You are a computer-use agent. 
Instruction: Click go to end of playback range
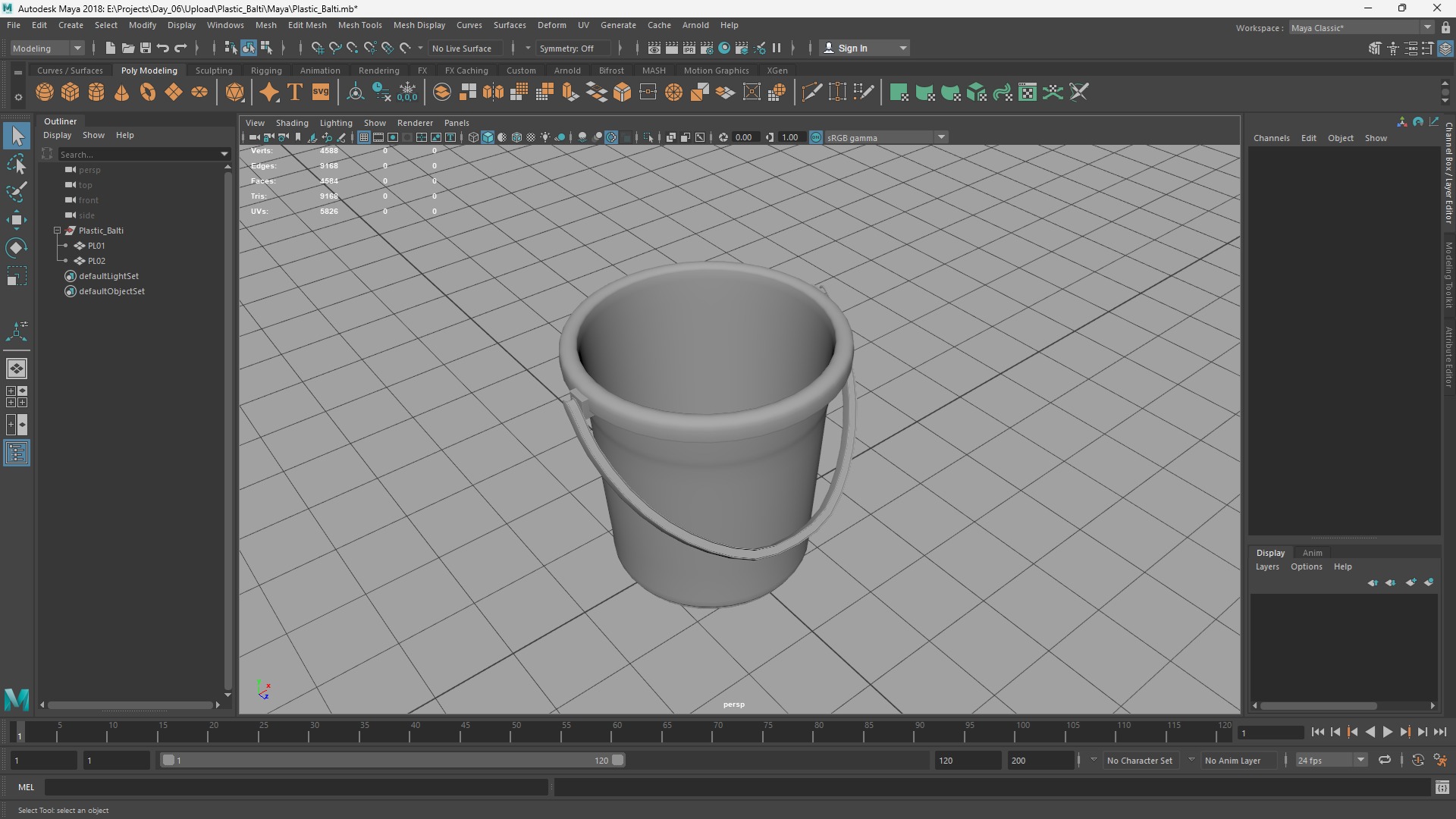pyautogui.click(x=1440, y=732)
